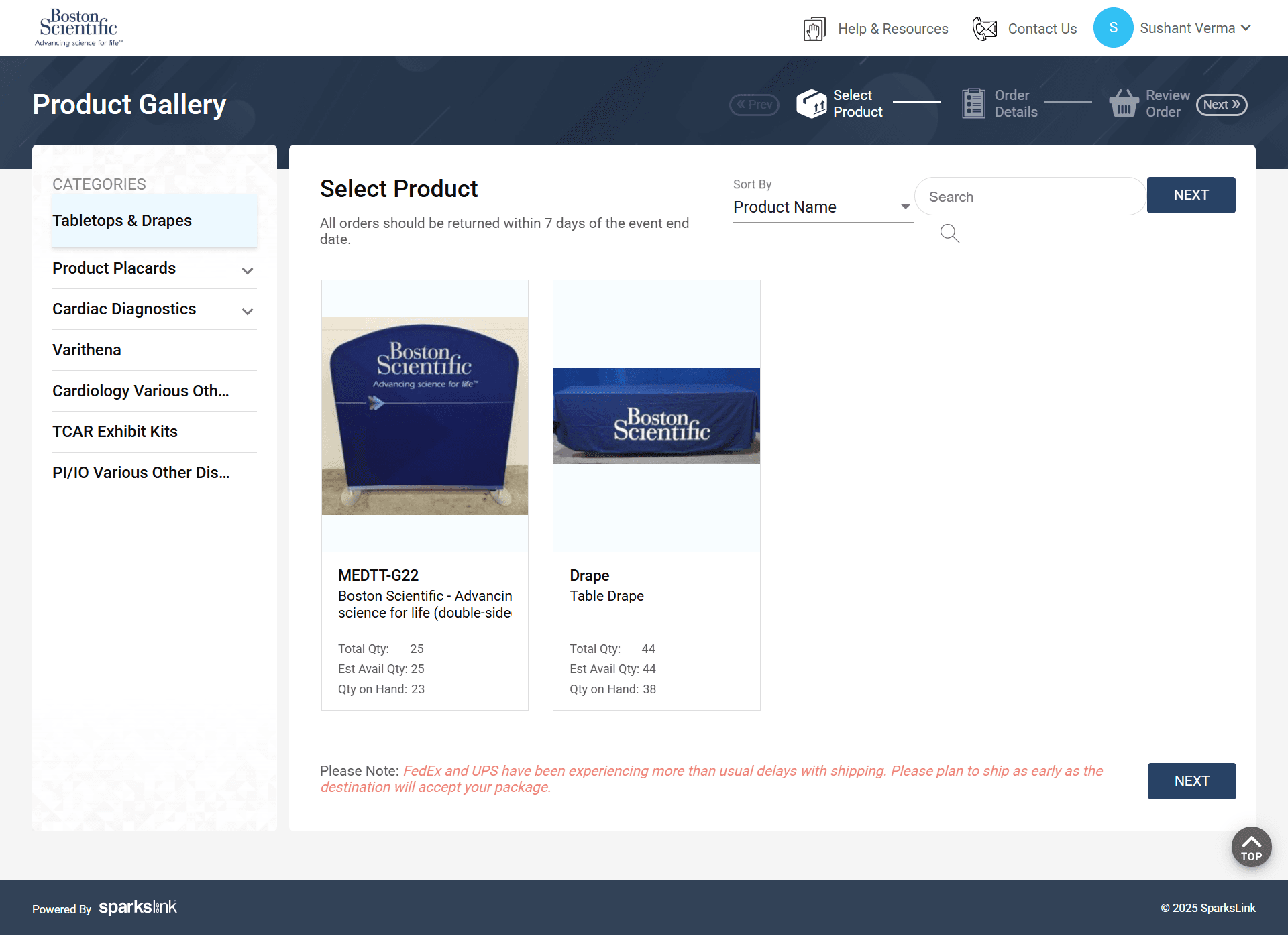Click the scroll-to-TOP button
The image size is (1288, 936).
[x=1250, y=847]
